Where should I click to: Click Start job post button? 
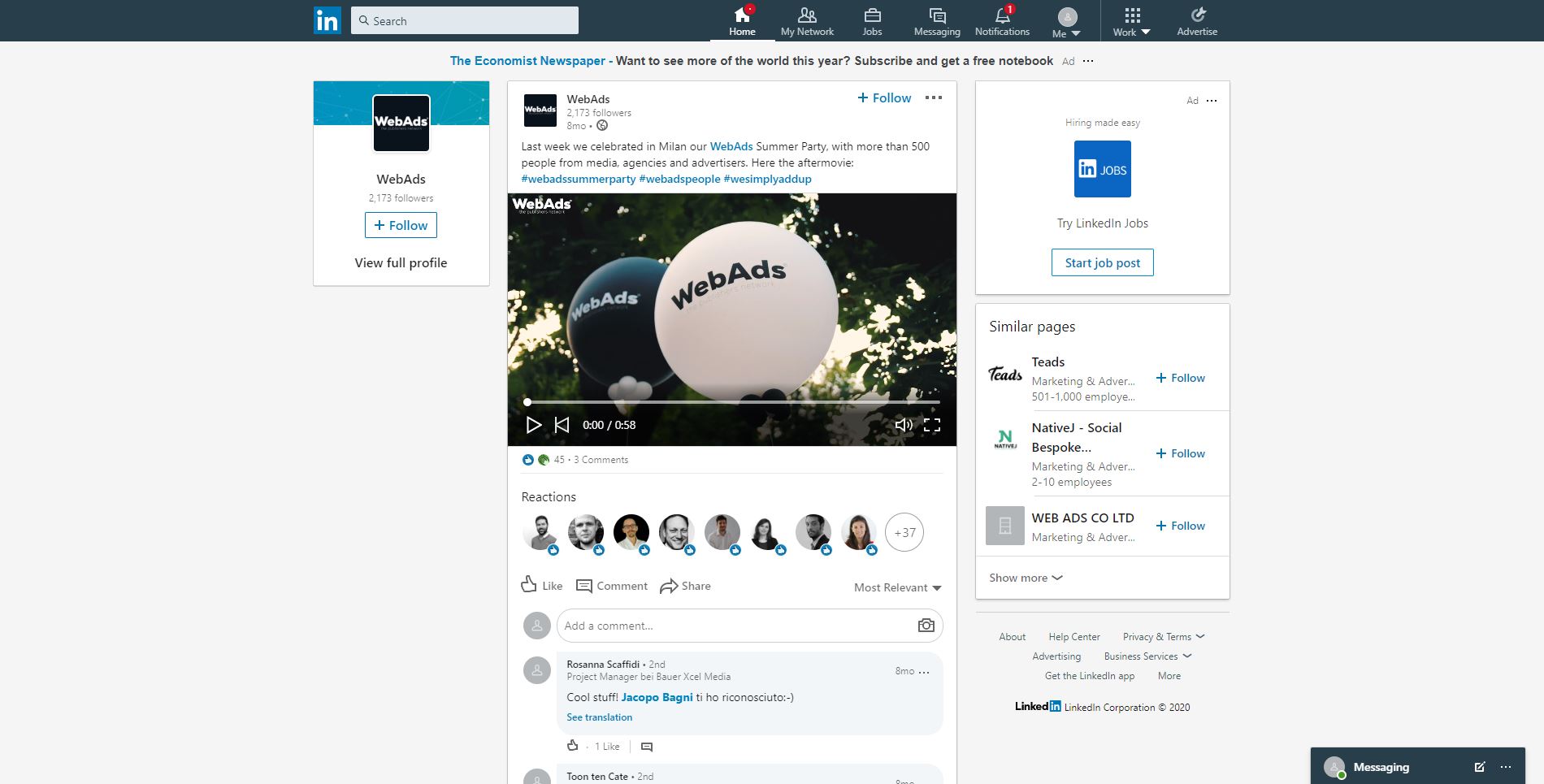[x=1103, y=262]
